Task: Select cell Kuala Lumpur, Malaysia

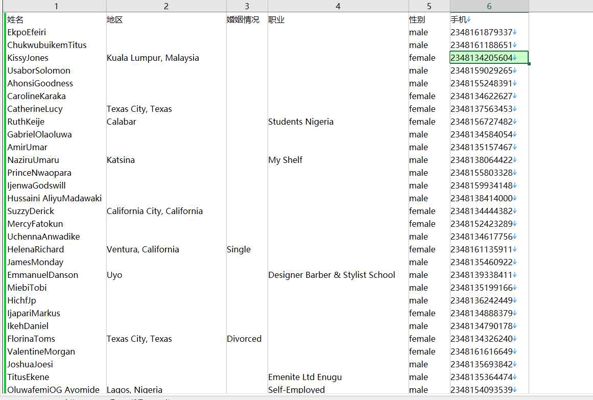Action: 166,58
